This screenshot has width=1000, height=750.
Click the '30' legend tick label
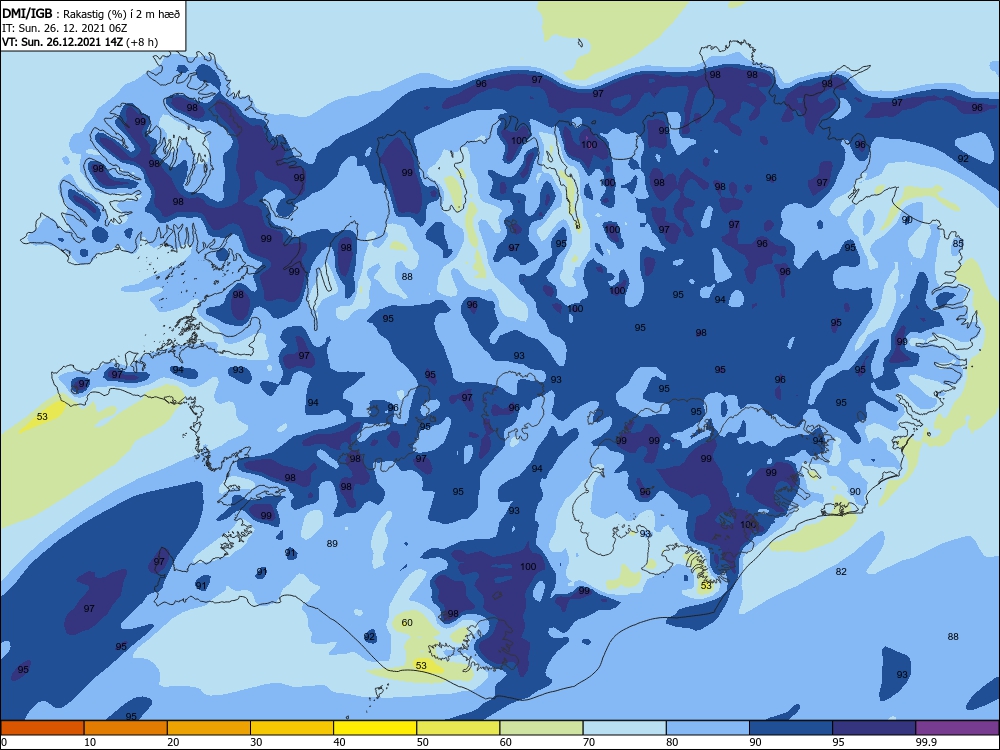click(x=256, y=742)
